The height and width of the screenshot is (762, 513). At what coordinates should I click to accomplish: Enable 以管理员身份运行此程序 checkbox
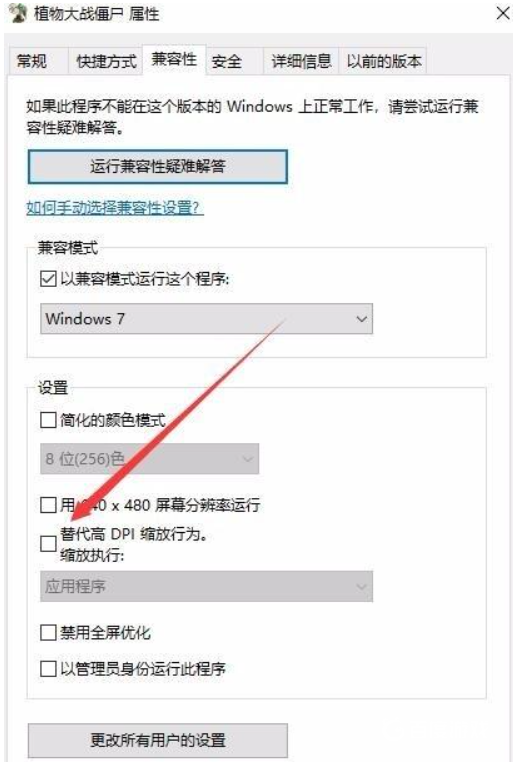(48, 669)
